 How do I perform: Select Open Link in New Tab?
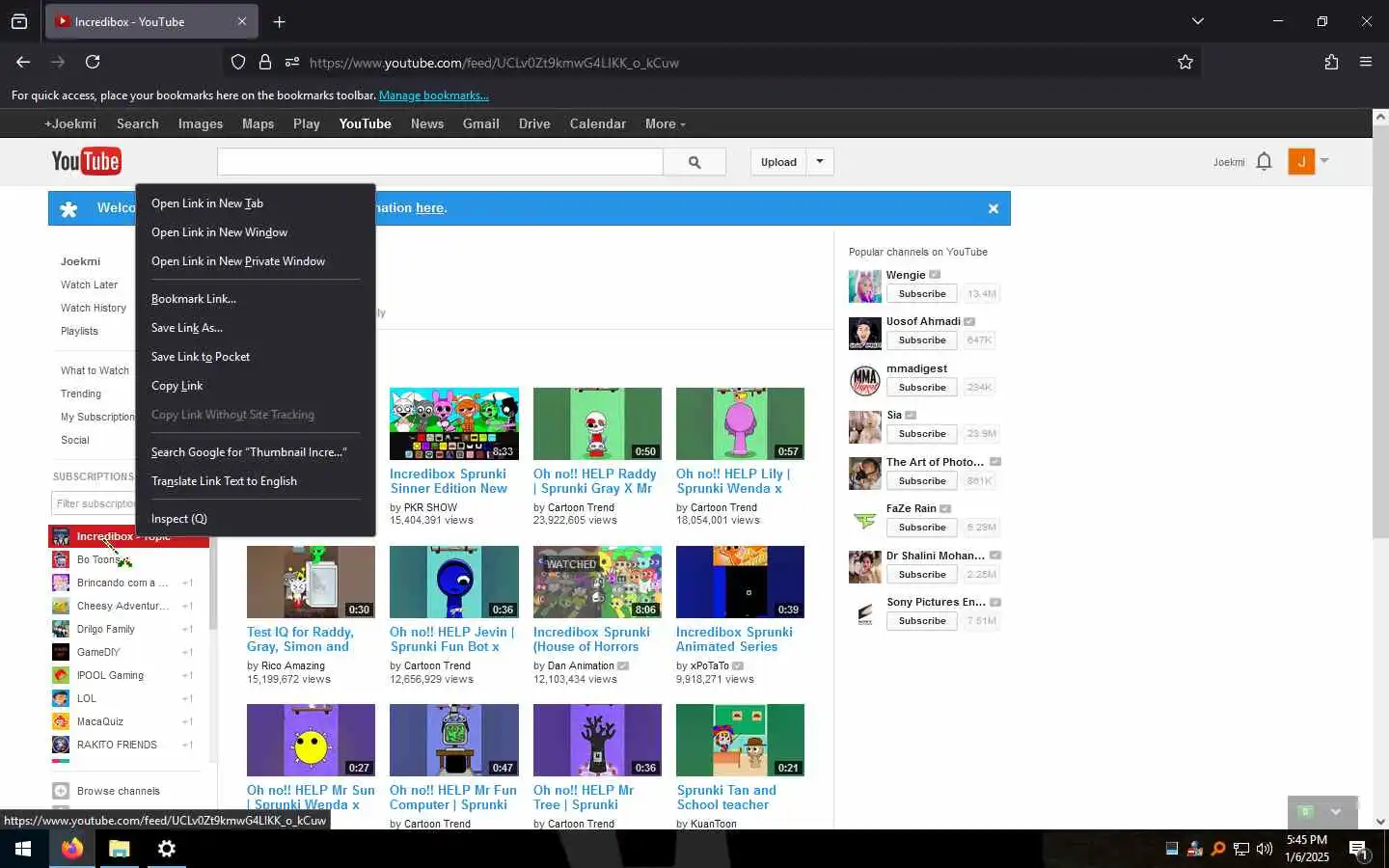click(256, 203)
